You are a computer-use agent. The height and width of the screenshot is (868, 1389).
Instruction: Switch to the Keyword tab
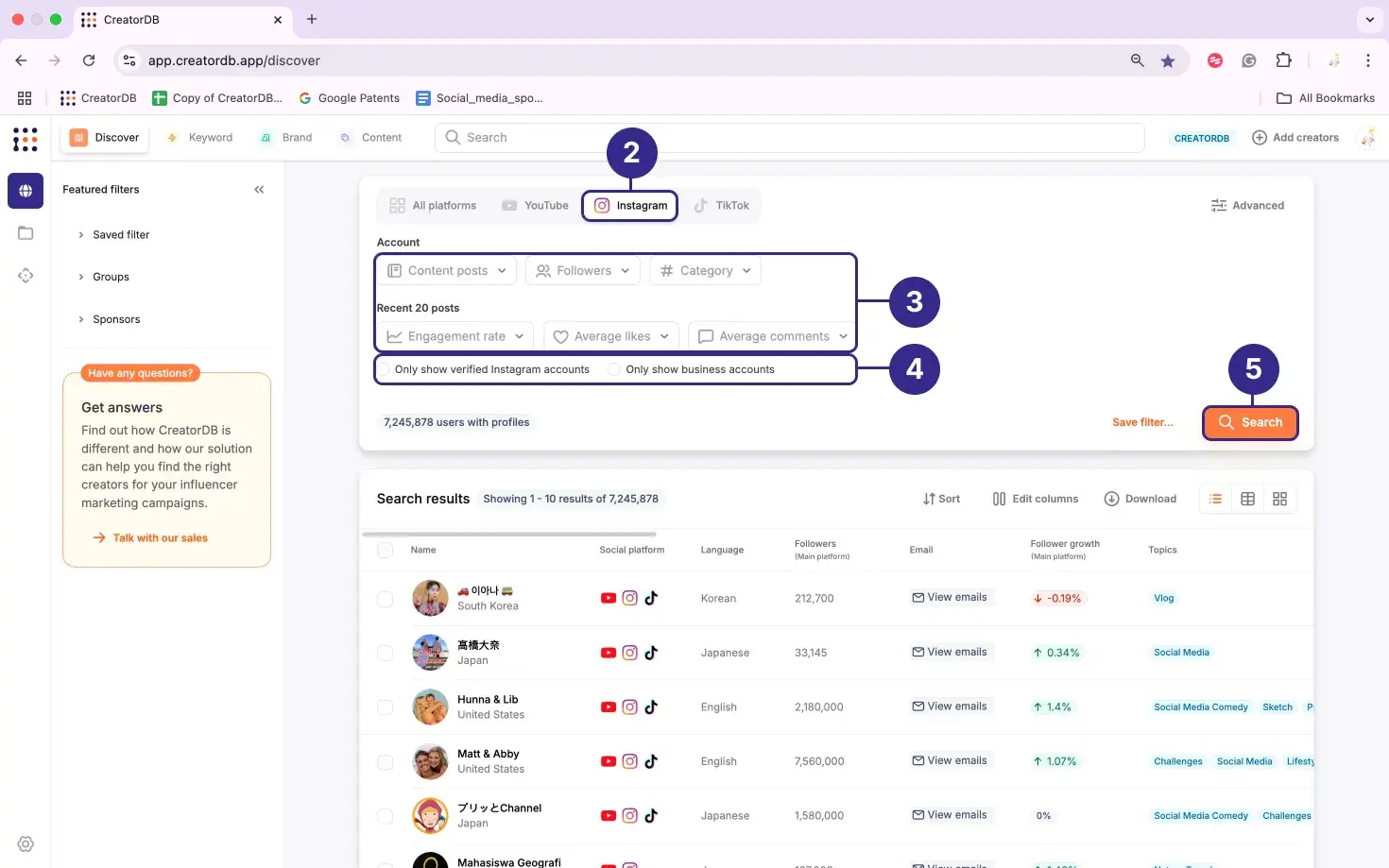point(199,138)
